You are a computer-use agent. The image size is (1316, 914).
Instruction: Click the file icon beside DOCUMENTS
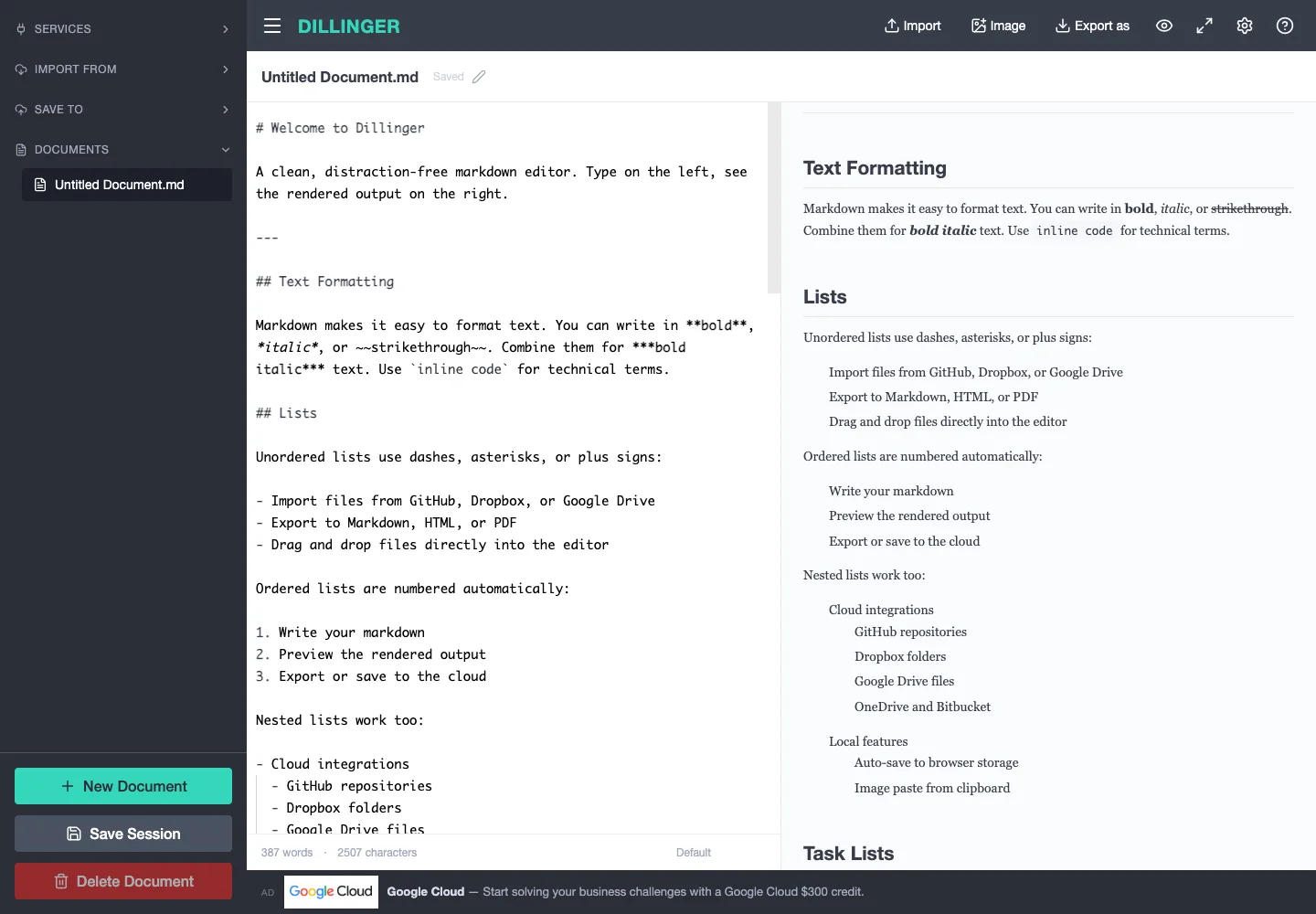21,150
